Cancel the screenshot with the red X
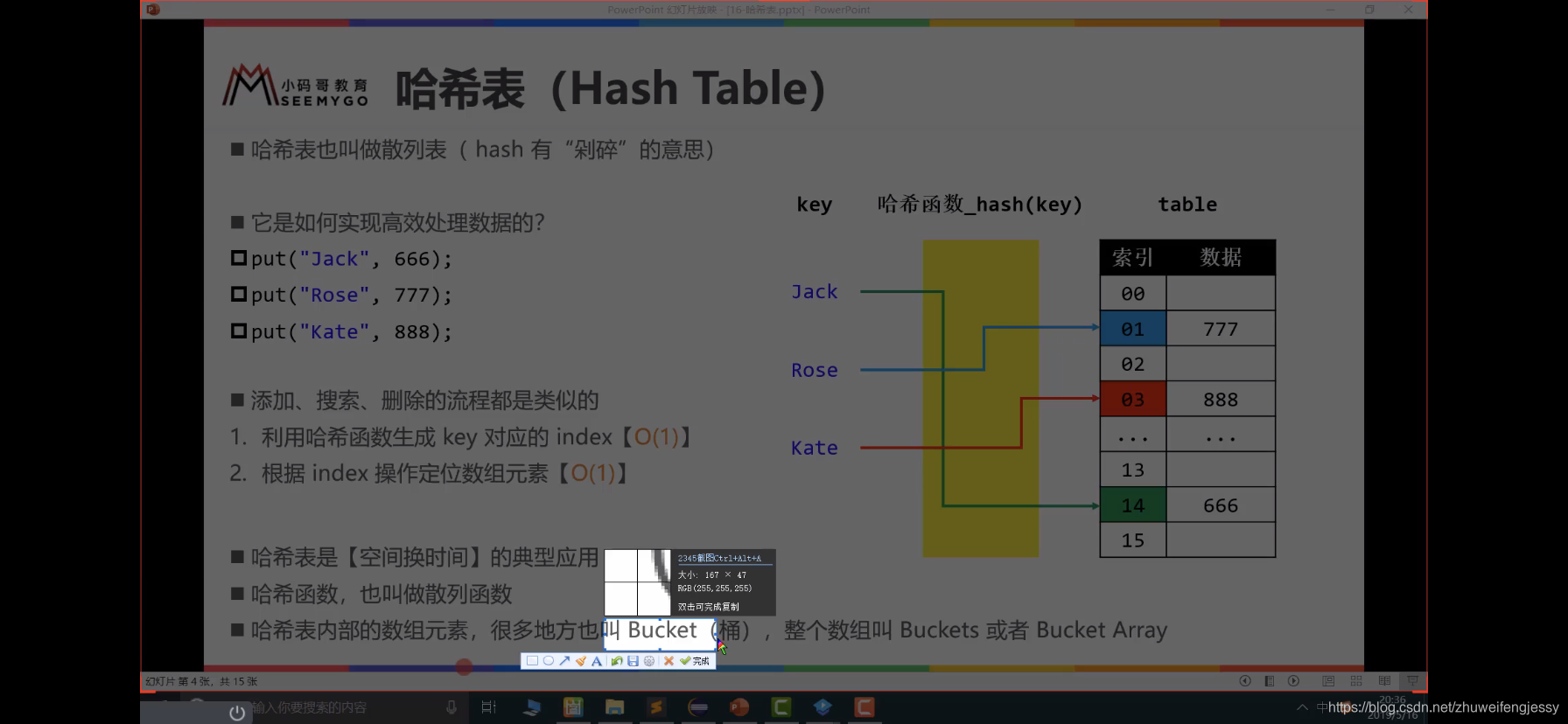 (x=668, y=661)
